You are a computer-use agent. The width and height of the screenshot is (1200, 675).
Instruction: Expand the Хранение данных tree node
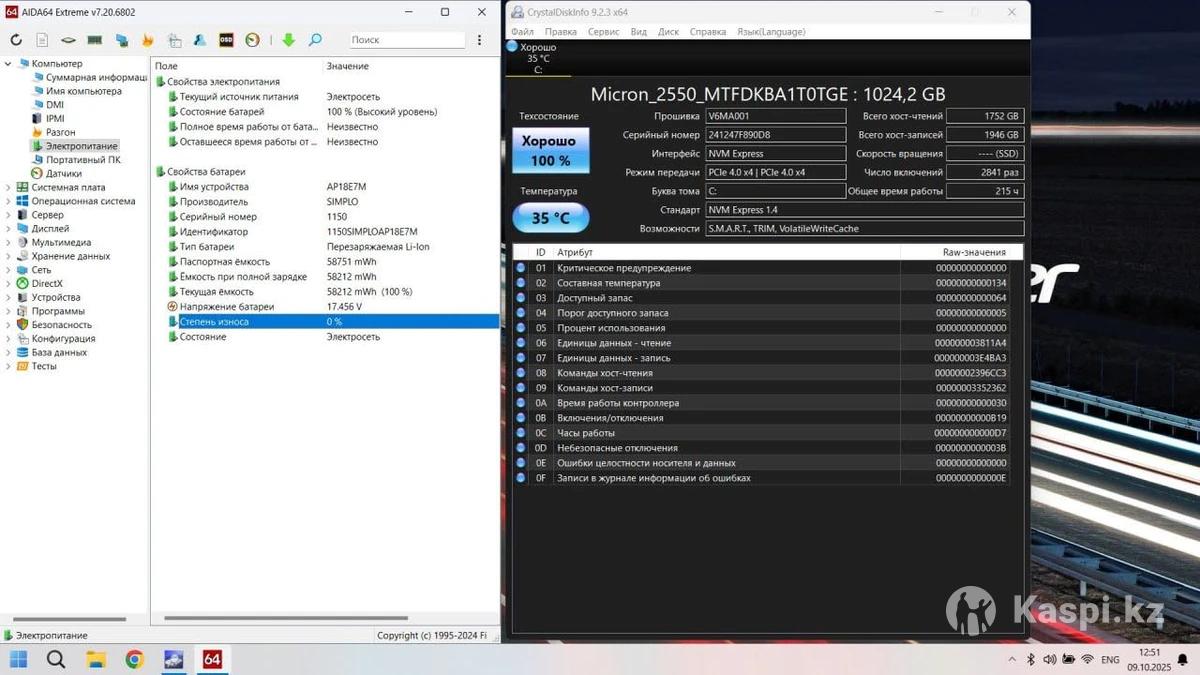tap(9, 256)
